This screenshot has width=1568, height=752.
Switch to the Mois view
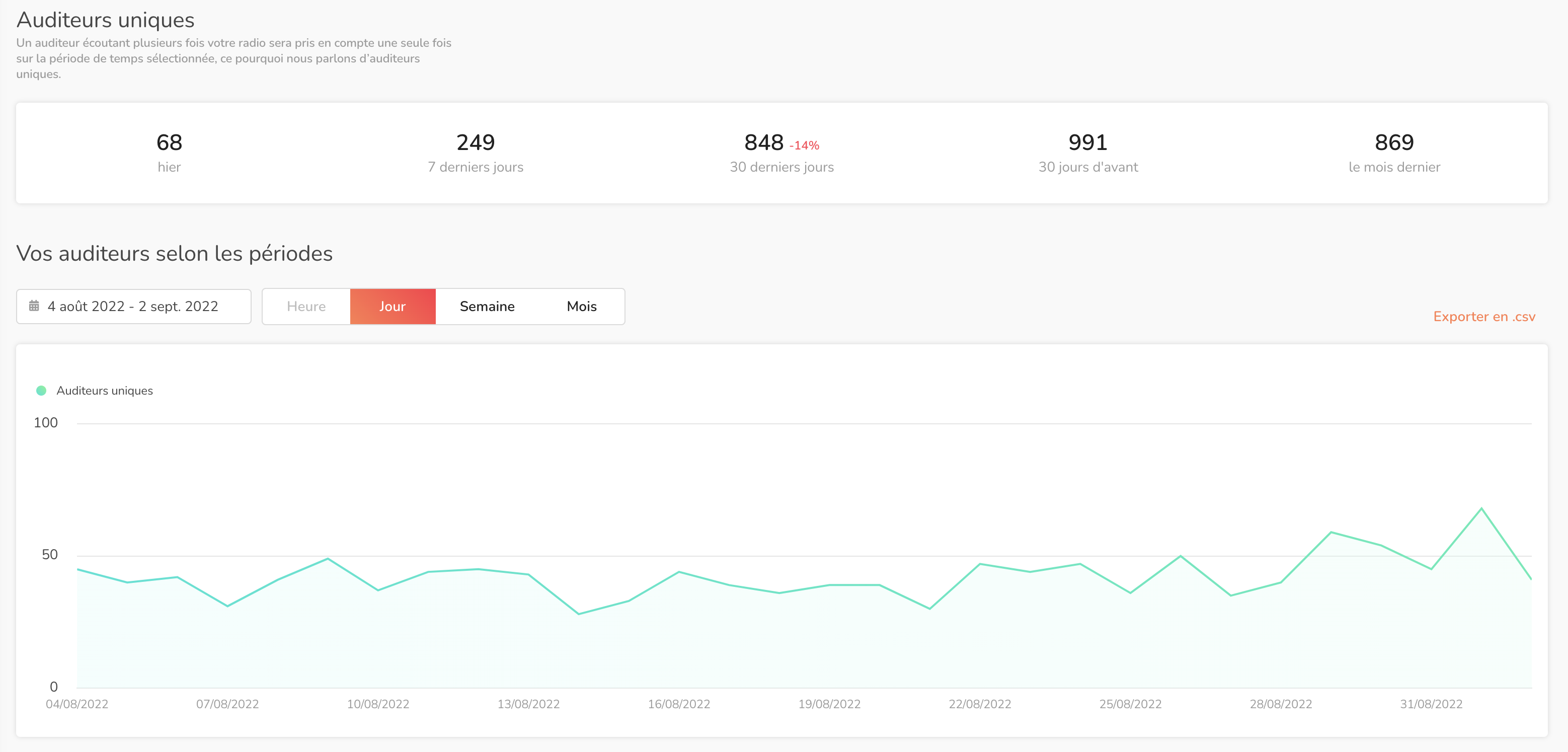click(x=582, y=306)
